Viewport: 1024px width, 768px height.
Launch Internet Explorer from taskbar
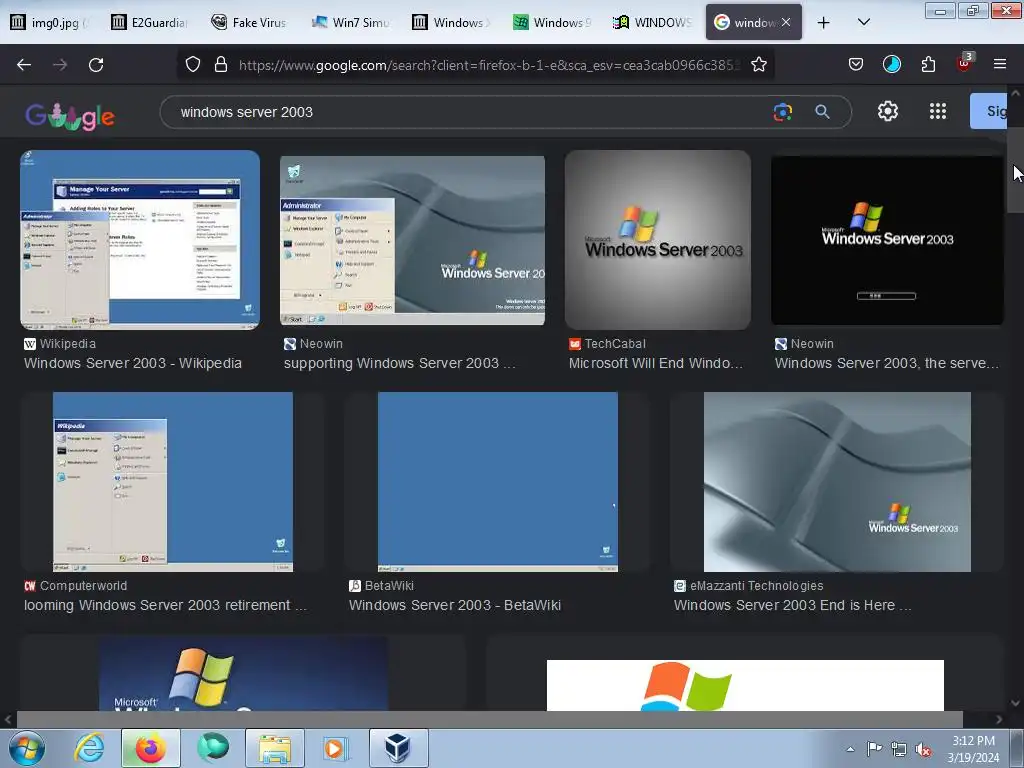pyautogui.click(x=89, y=748)
